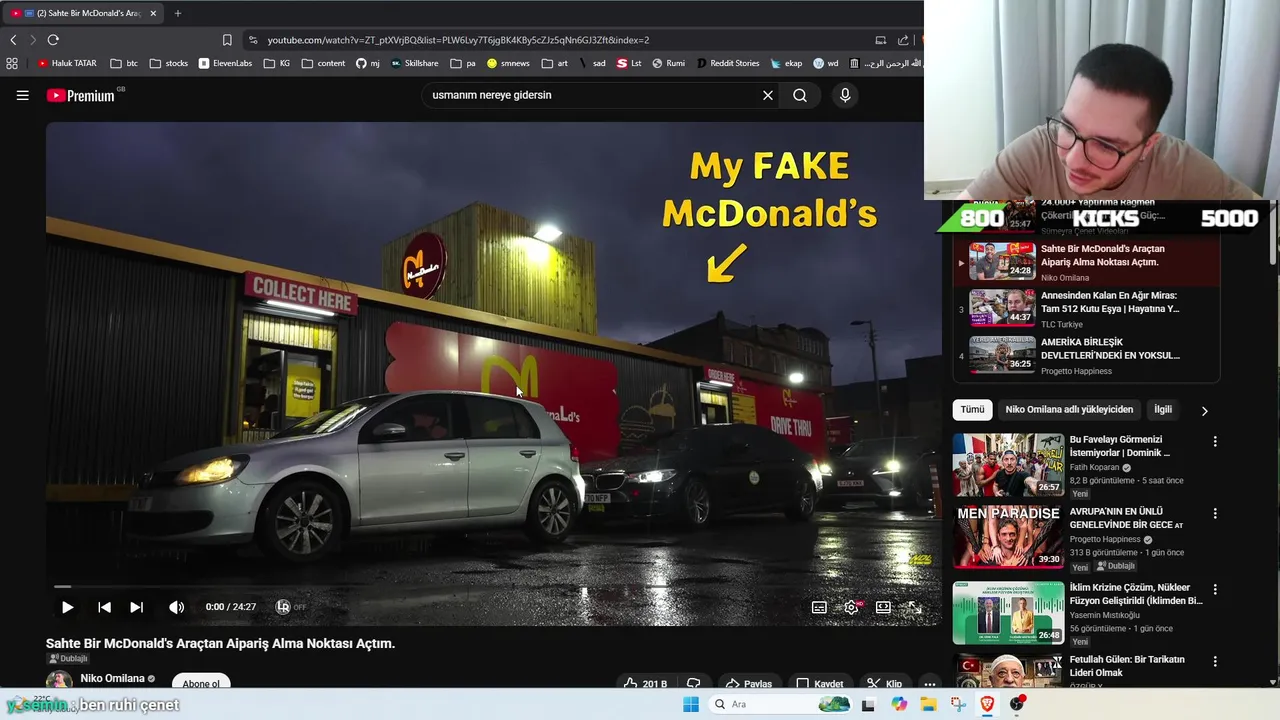Image resolution: width=1280 pixels, height=720 pixels.
Task: Open the Reddit Stories bookmark
Action: click(x=727, y=63)
